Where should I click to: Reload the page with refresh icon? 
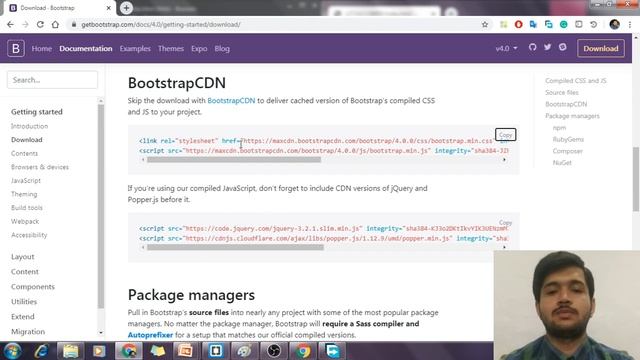[x=40, y=24]
